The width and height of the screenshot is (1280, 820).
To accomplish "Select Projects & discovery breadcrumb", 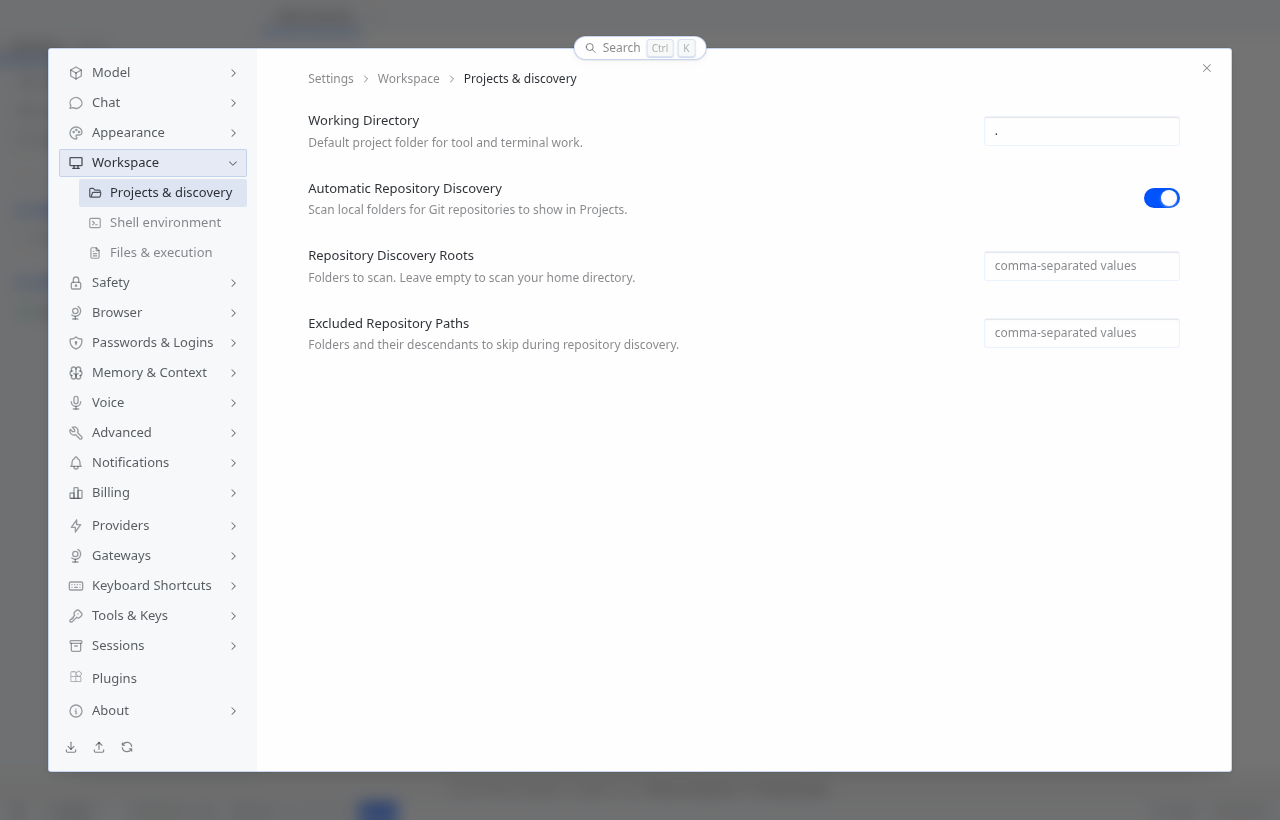I will (x=520, y=79).
